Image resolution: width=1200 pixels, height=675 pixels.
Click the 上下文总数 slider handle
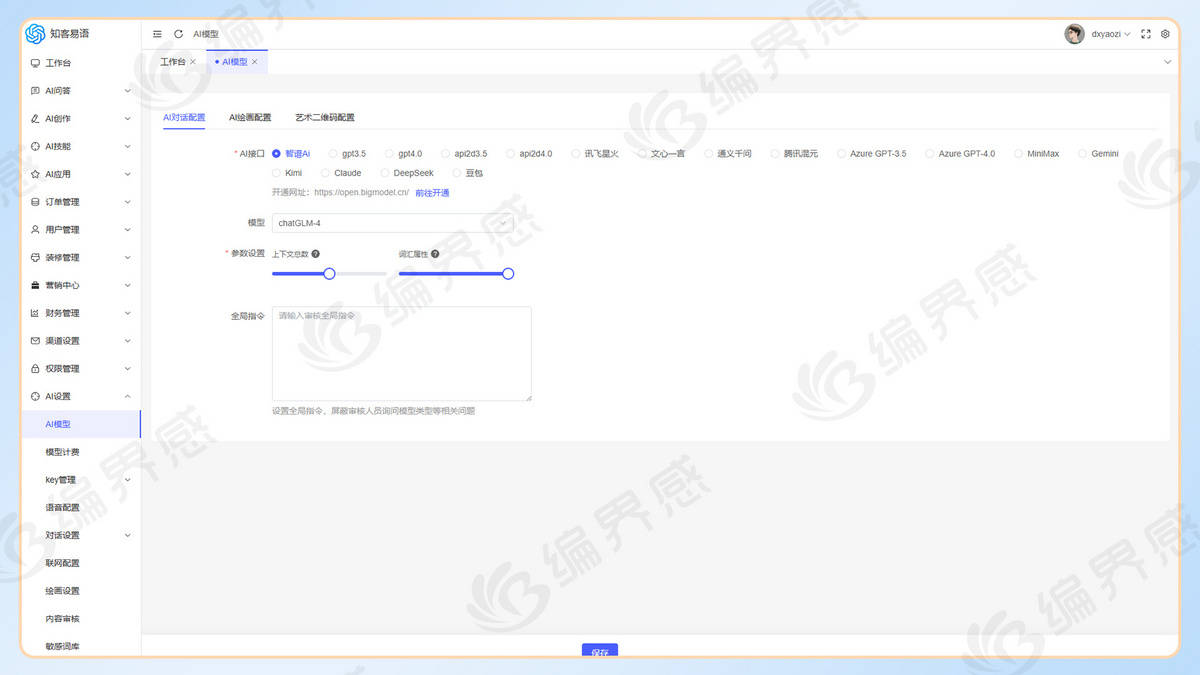click(x=329, y=273)
